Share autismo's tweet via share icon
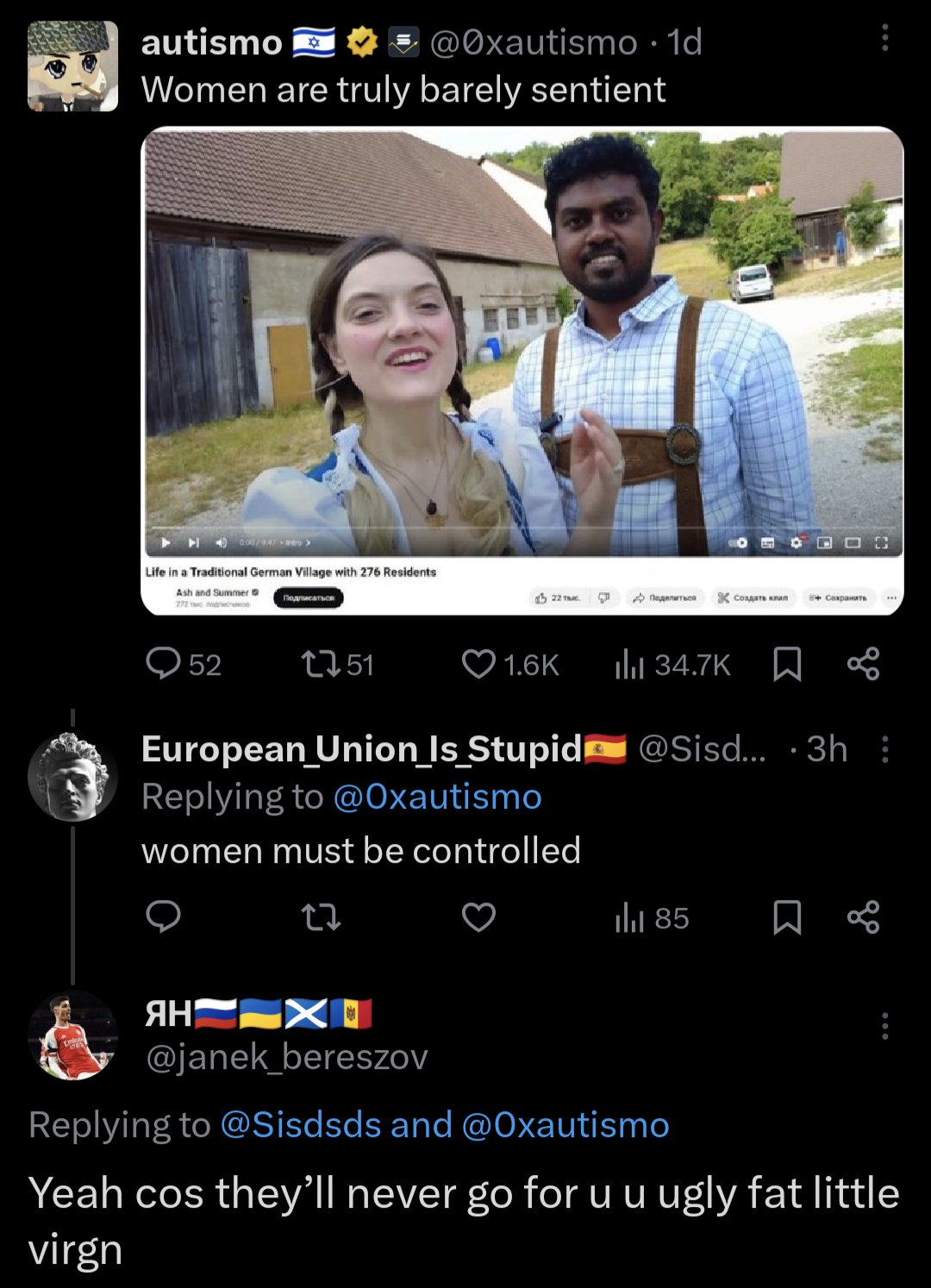 click(863, 664)
